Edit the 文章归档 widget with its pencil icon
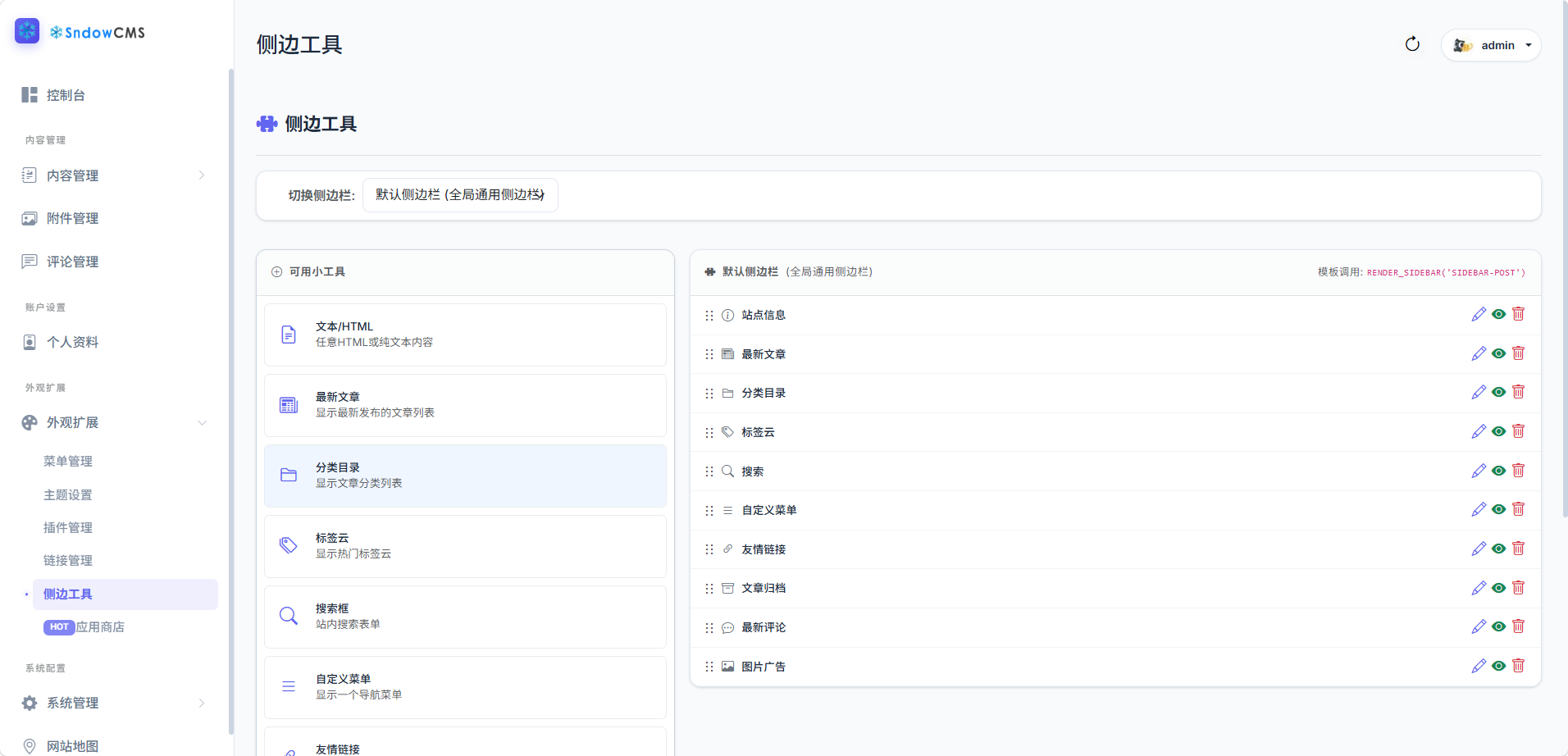Image resolution: width=1568 pixels, height=756 pixels. [1479, 588]
